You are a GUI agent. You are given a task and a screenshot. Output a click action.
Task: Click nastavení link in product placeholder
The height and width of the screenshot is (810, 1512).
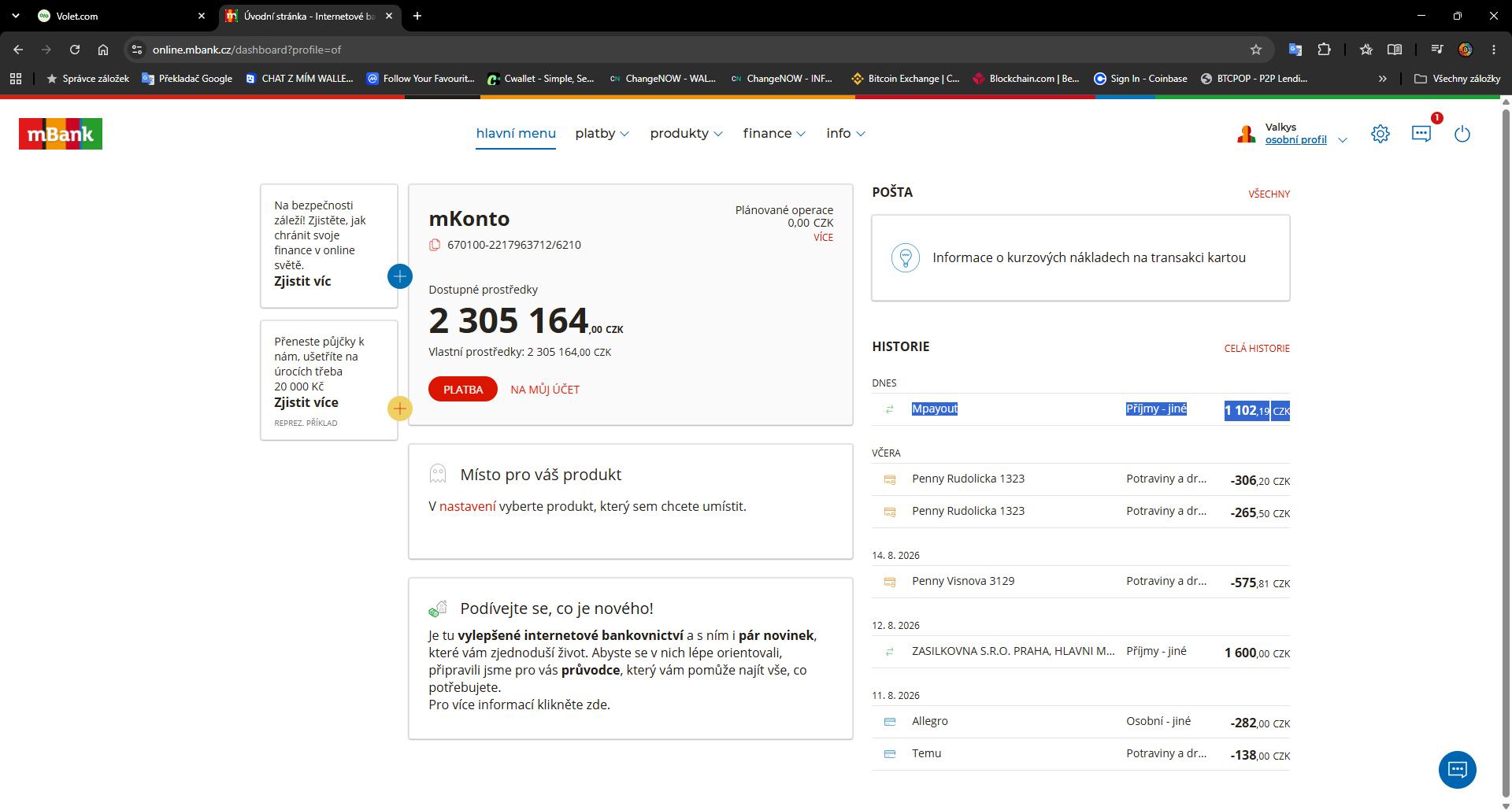[x=468, y=506]
